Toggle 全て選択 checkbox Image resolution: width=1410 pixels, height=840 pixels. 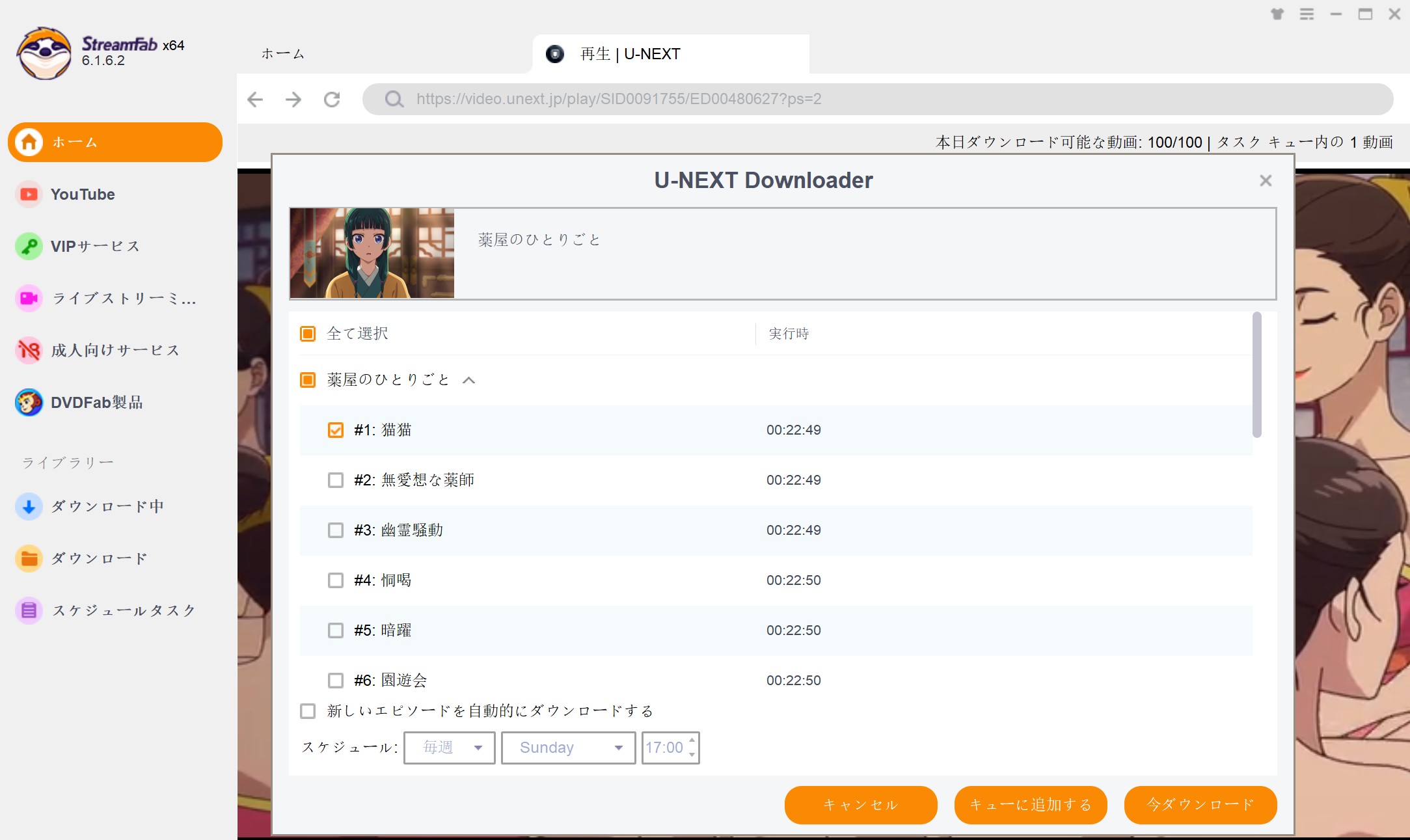point(308,334)
